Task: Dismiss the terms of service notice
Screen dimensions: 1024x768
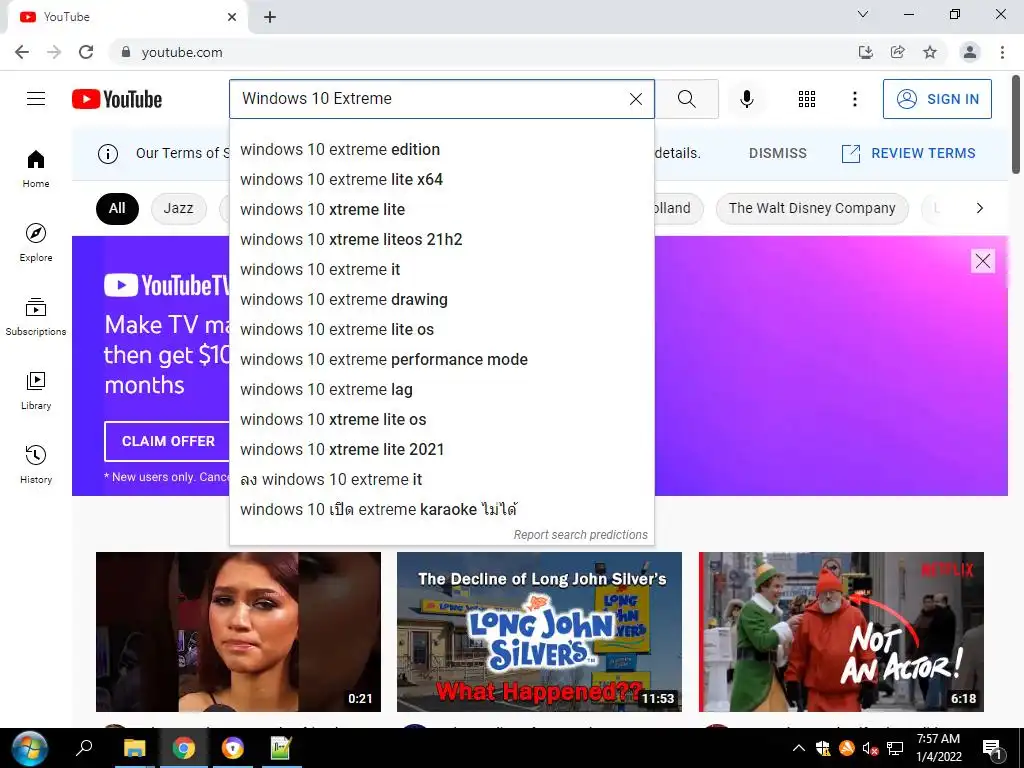Action: point(777,153)
